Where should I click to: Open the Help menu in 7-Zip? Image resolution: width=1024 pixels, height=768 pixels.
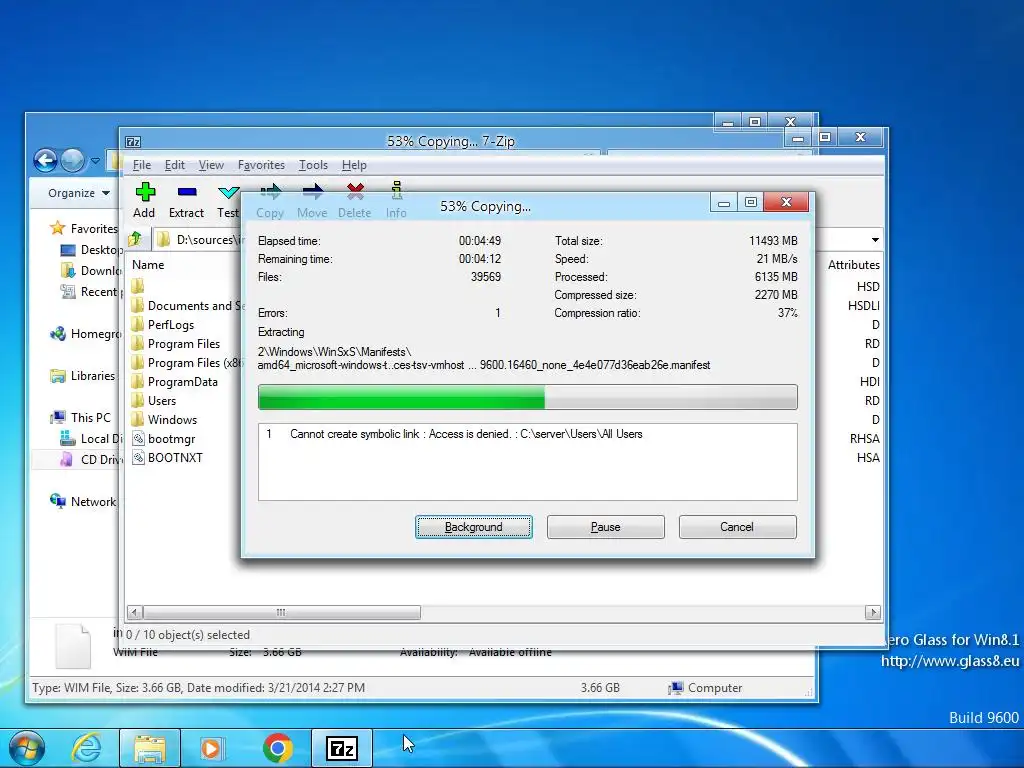[354, 165]
